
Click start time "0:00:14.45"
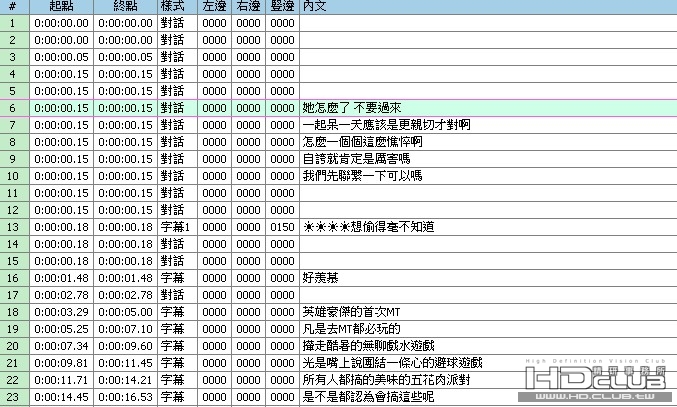point(61,397)
